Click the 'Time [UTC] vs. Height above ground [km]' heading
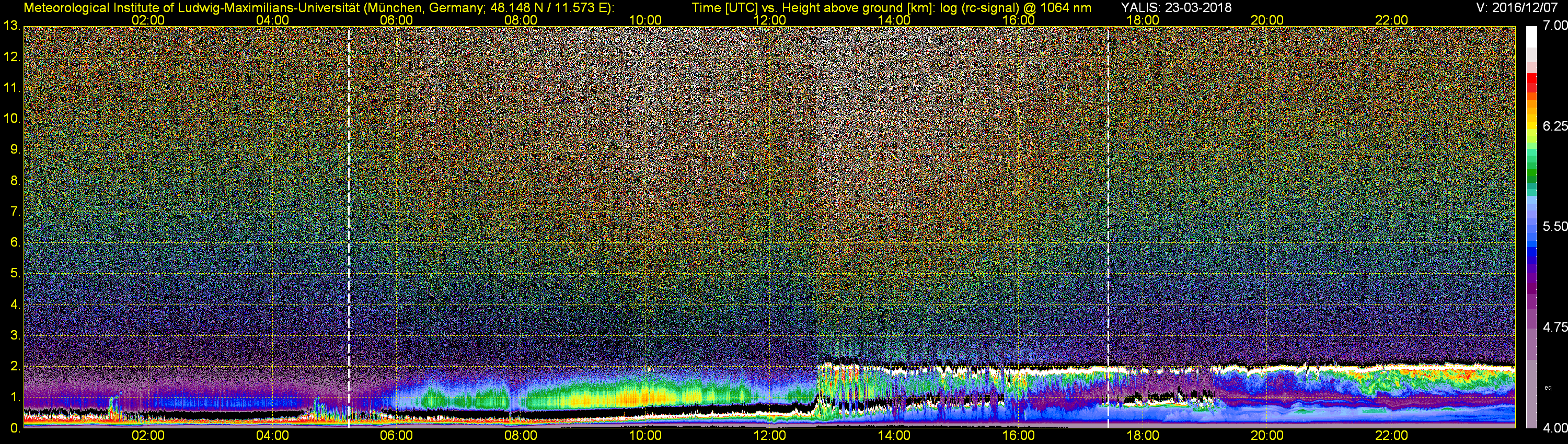1568x444 pixels. (x=814, y=8)
